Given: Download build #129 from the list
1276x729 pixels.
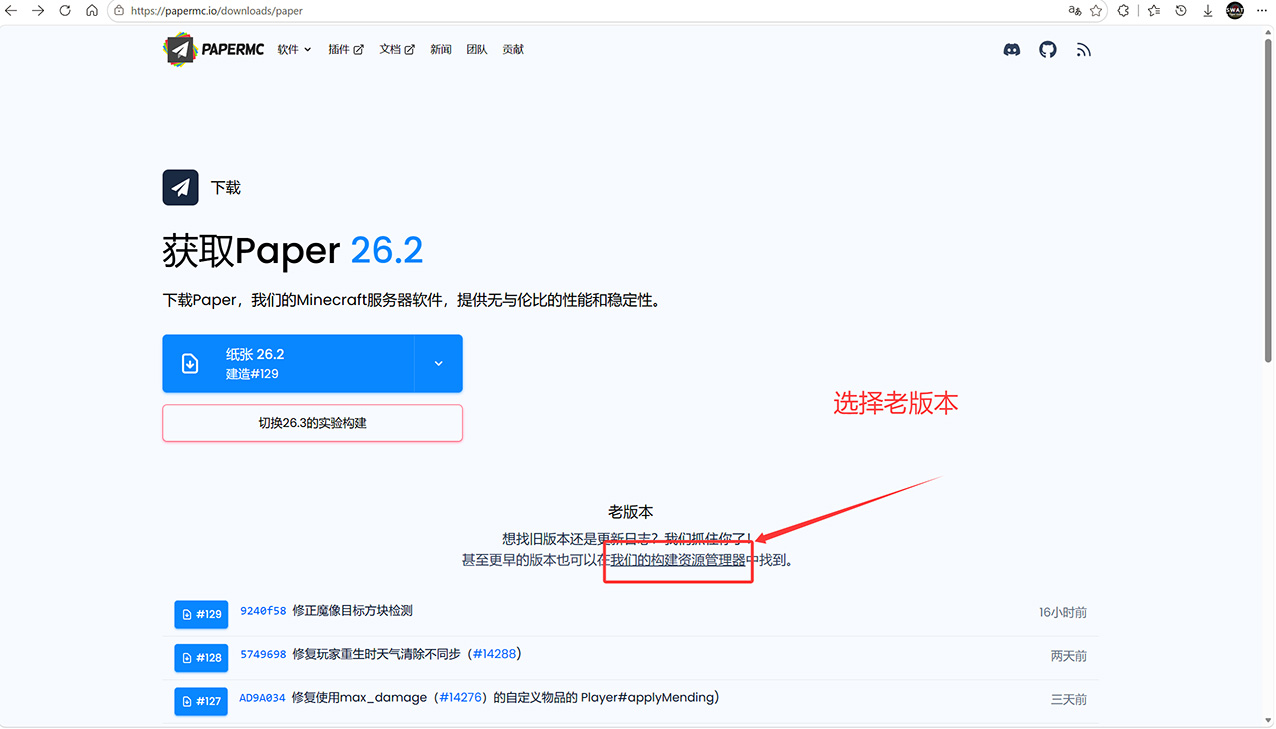Looking at the screenshot, I should [x=201, y=614].
